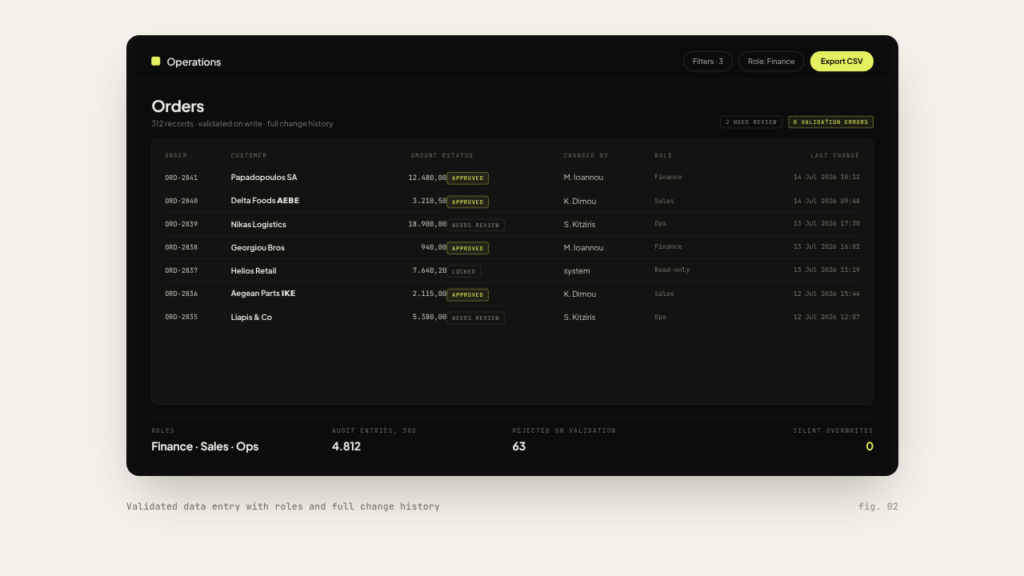1024x576 pixels.
Task: Sort by the Changed By column header
Action: pyautogui.click(x=586, y=155)
